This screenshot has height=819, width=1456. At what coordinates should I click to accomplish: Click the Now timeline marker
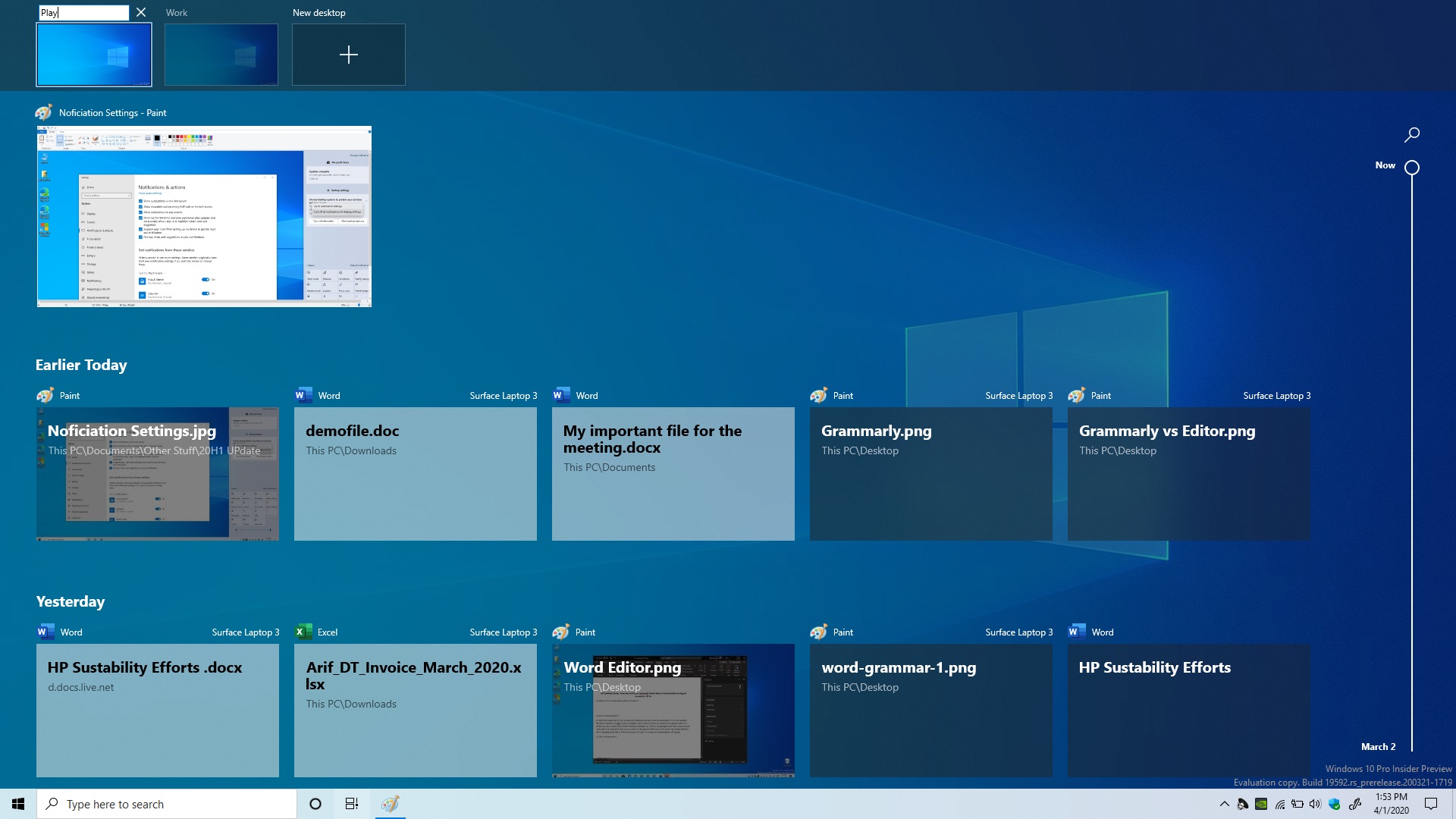point(1412,168)
